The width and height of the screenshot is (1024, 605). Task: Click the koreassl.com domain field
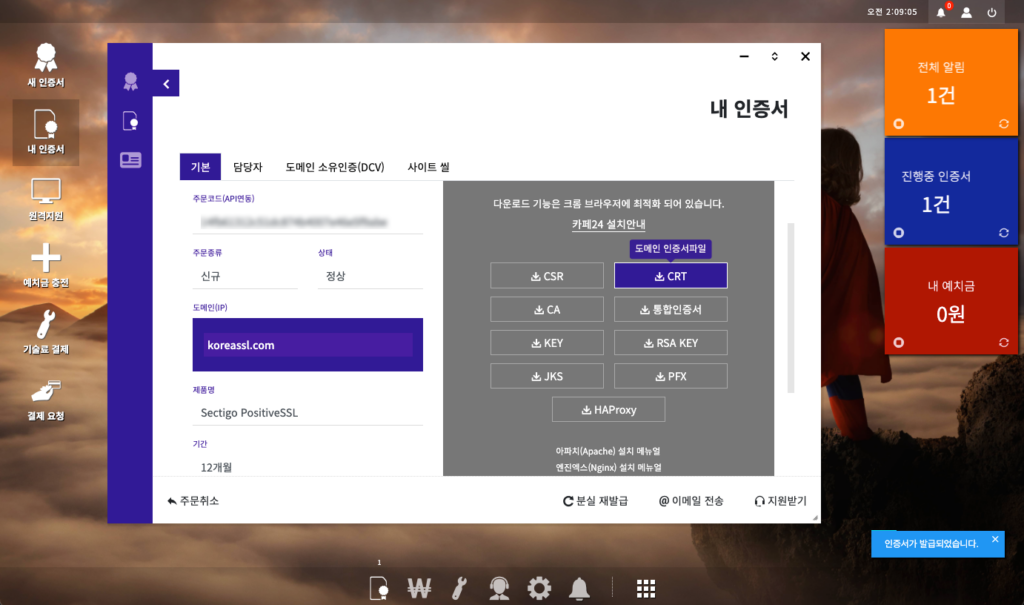point(308,345)
